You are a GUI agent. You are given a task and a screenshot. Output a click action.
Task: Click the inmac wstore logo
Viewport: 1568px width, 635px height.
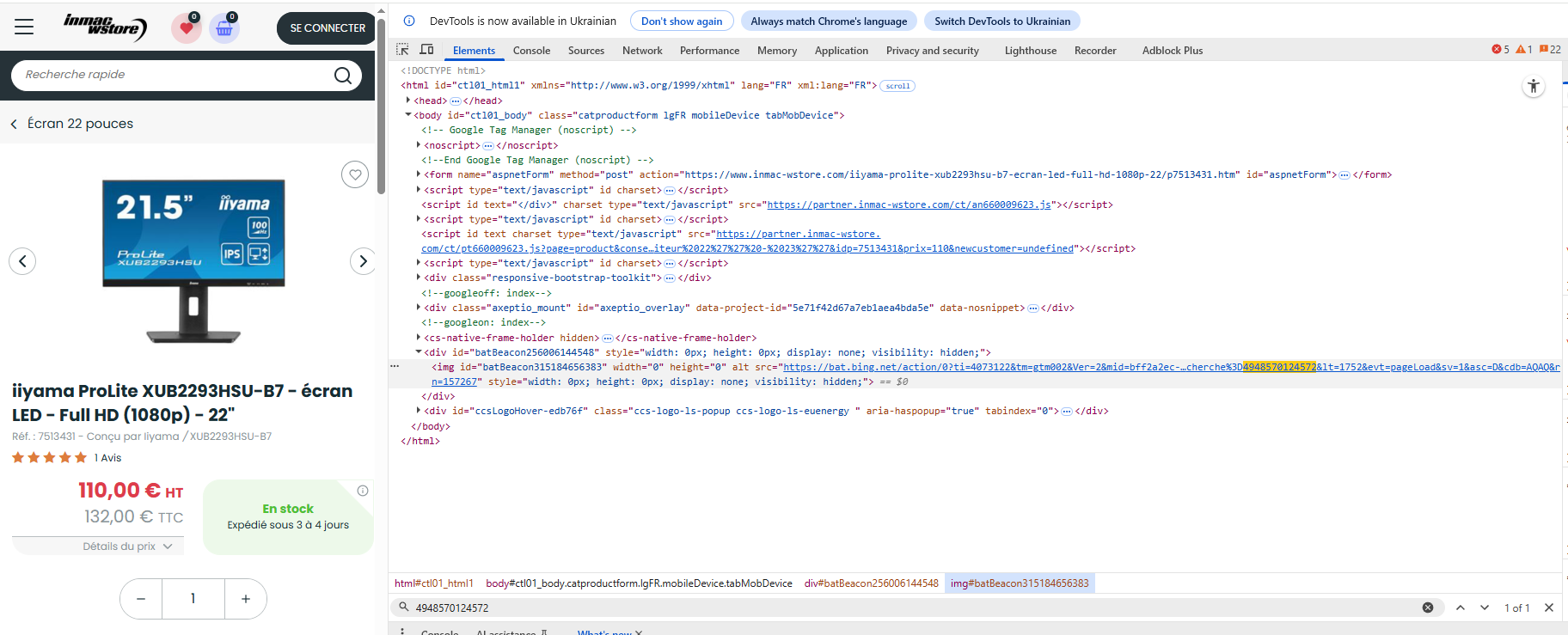[x=105, y=27]
